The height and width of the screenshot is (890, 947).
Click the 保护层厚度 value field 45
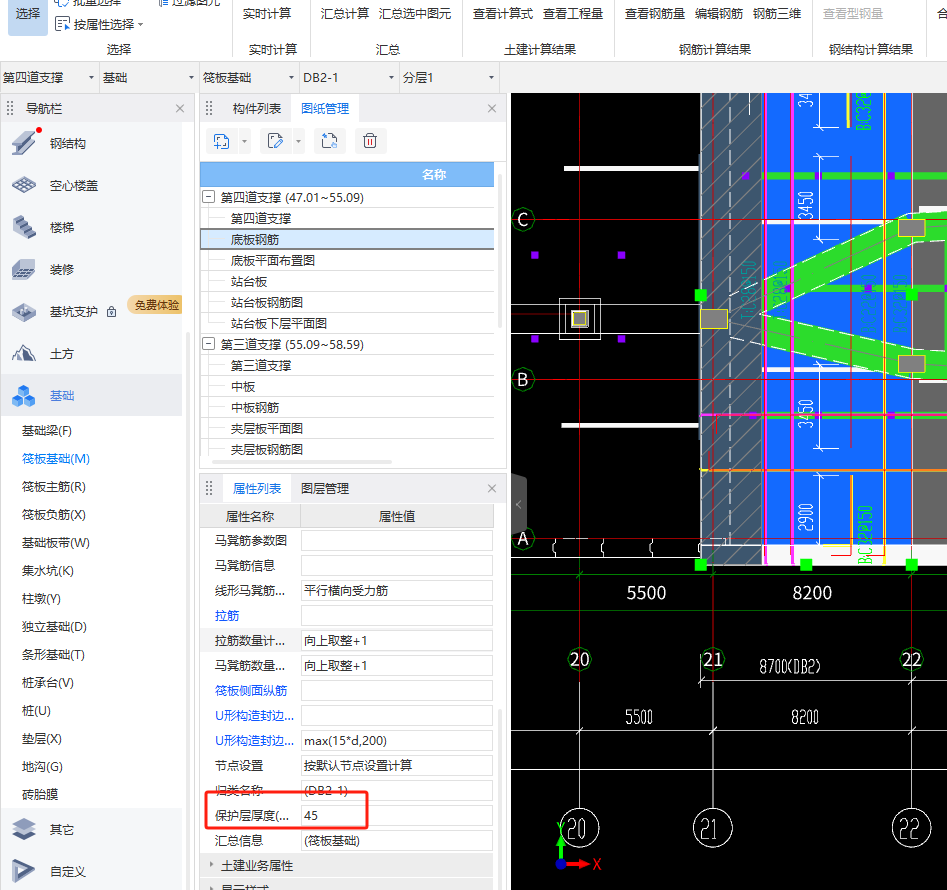coord(397,816)
